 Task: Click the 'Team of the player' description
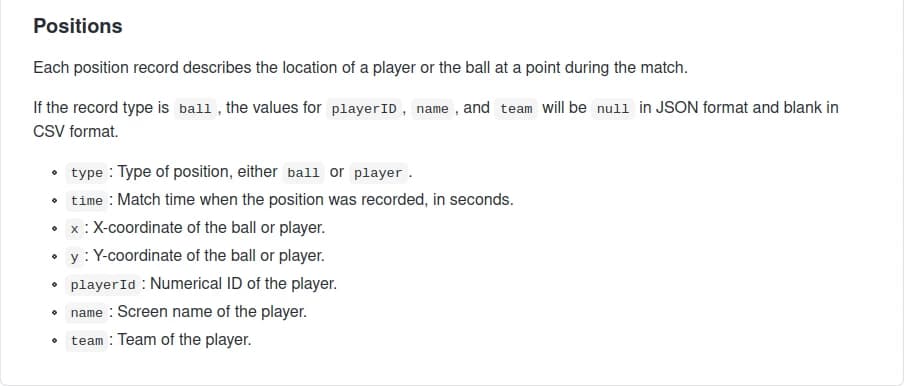pos(185,340)
